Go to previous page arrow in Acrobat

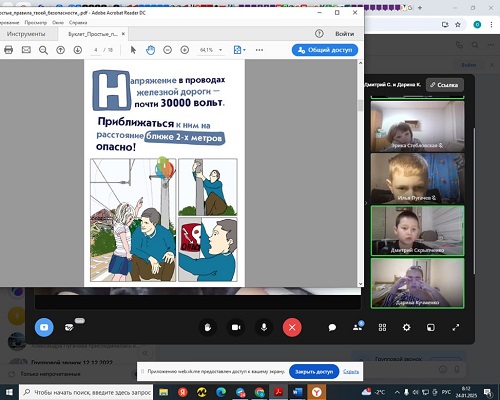60,50
